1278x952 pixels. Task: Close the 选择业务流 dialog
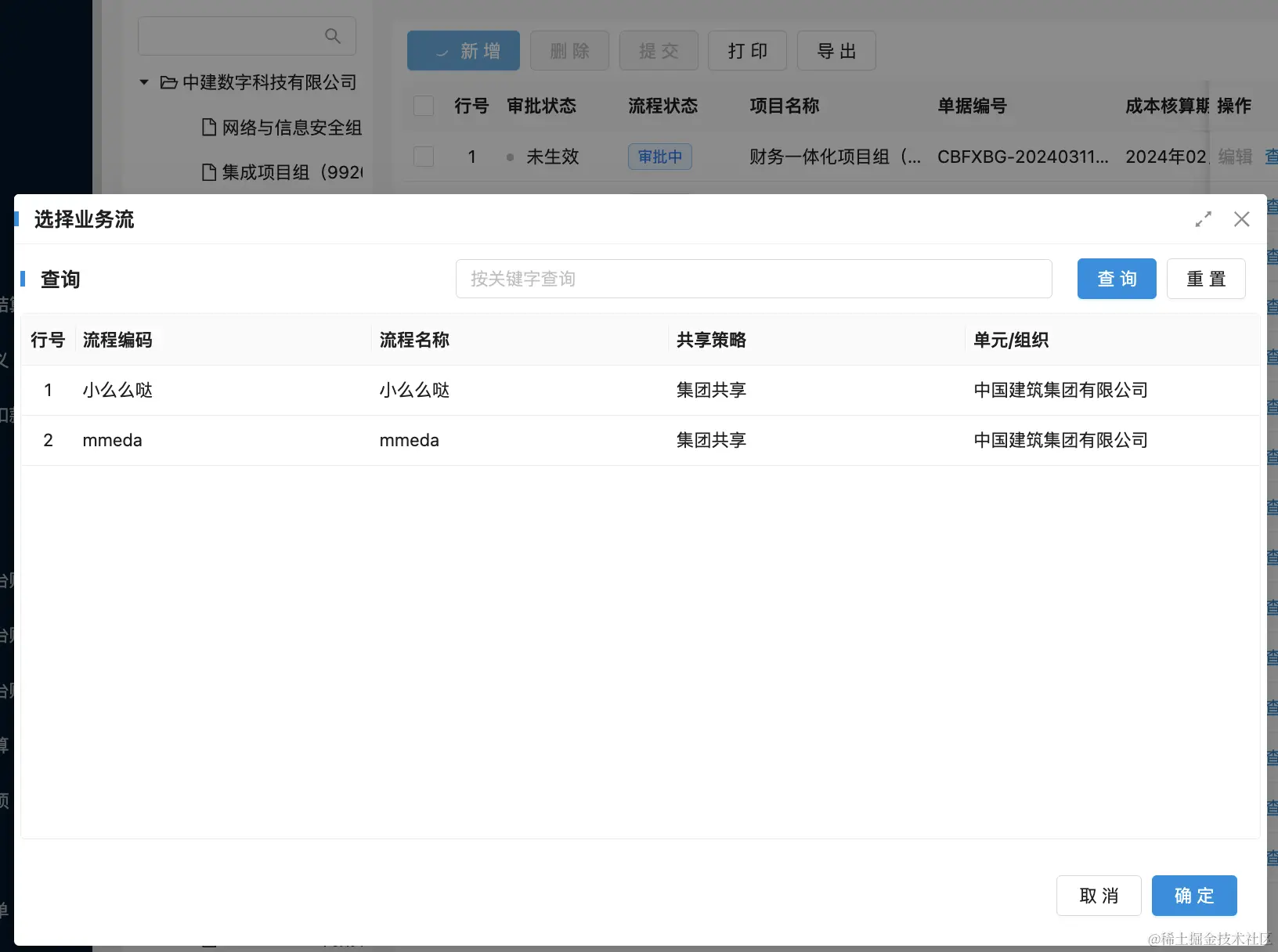[x=1241, y=219]
